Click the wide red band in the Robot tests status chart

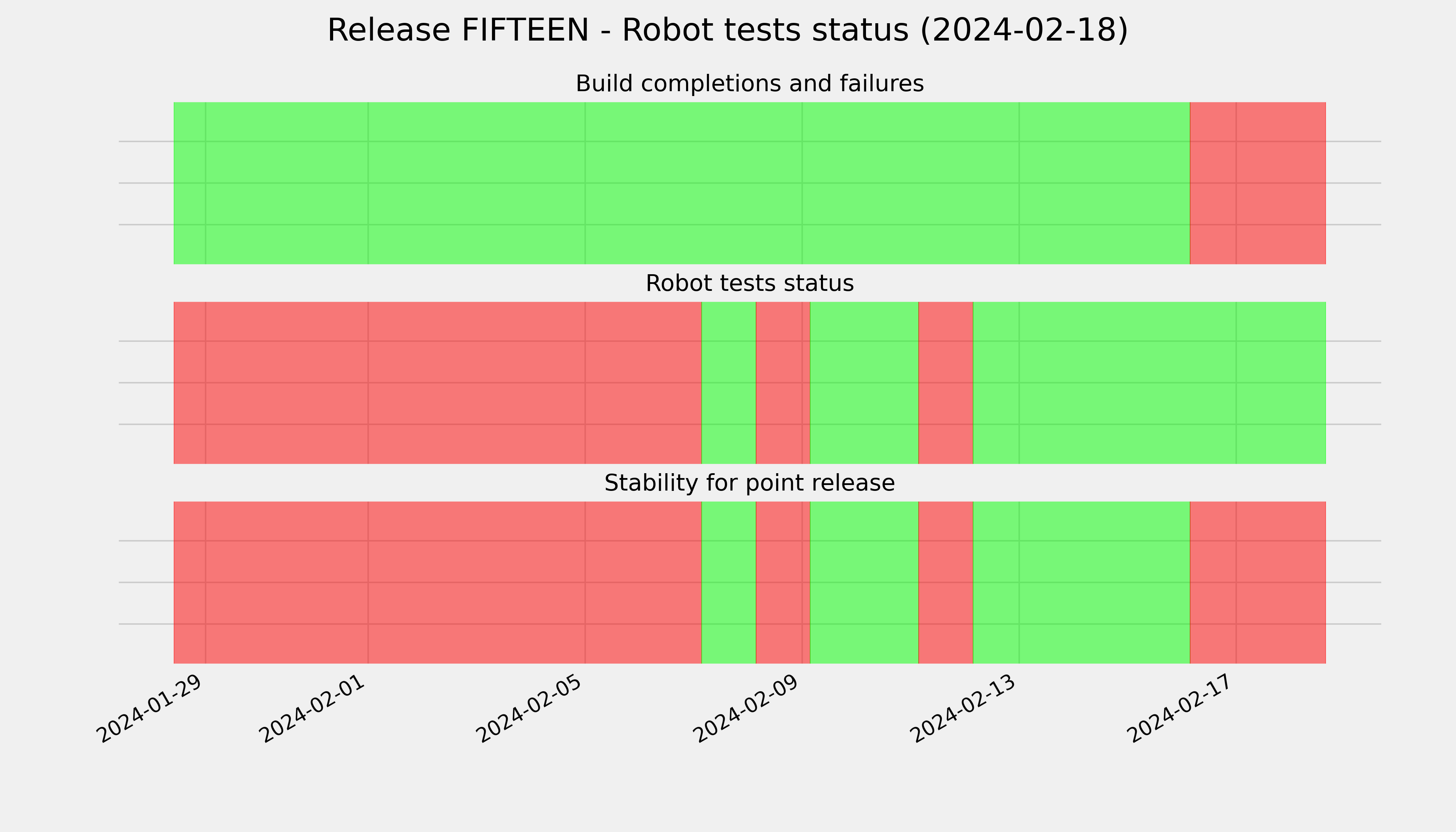tap(438, 383)
